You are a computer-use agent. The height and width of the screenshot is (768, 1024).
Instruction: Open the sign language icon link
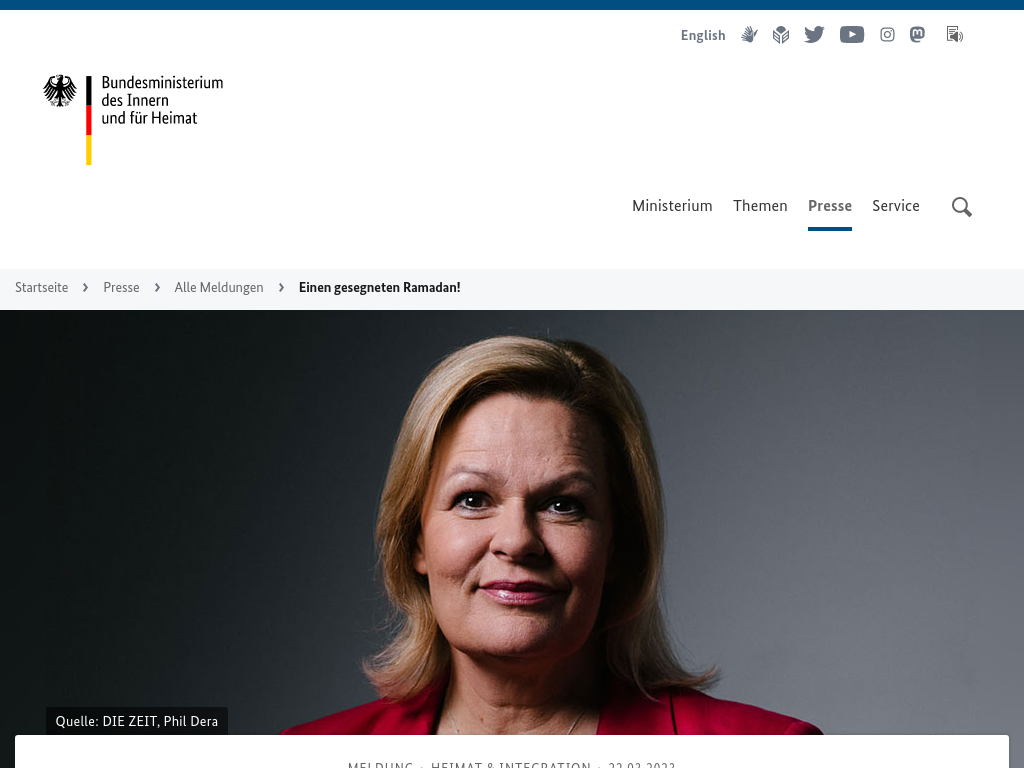point(749,35)
